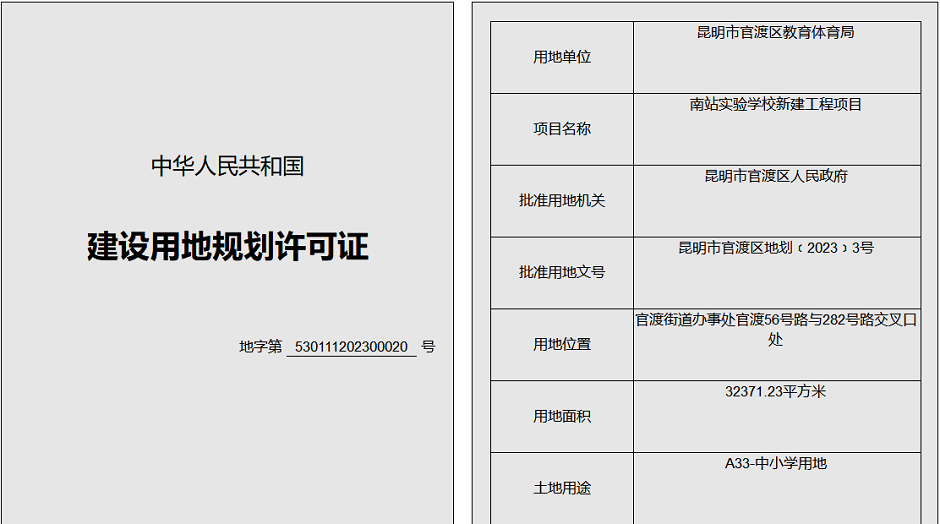Click the 昆明市官渡区地划（2023）3号 text
The width and height of the screenshot is (940, 524).
(x=775, y=248)
